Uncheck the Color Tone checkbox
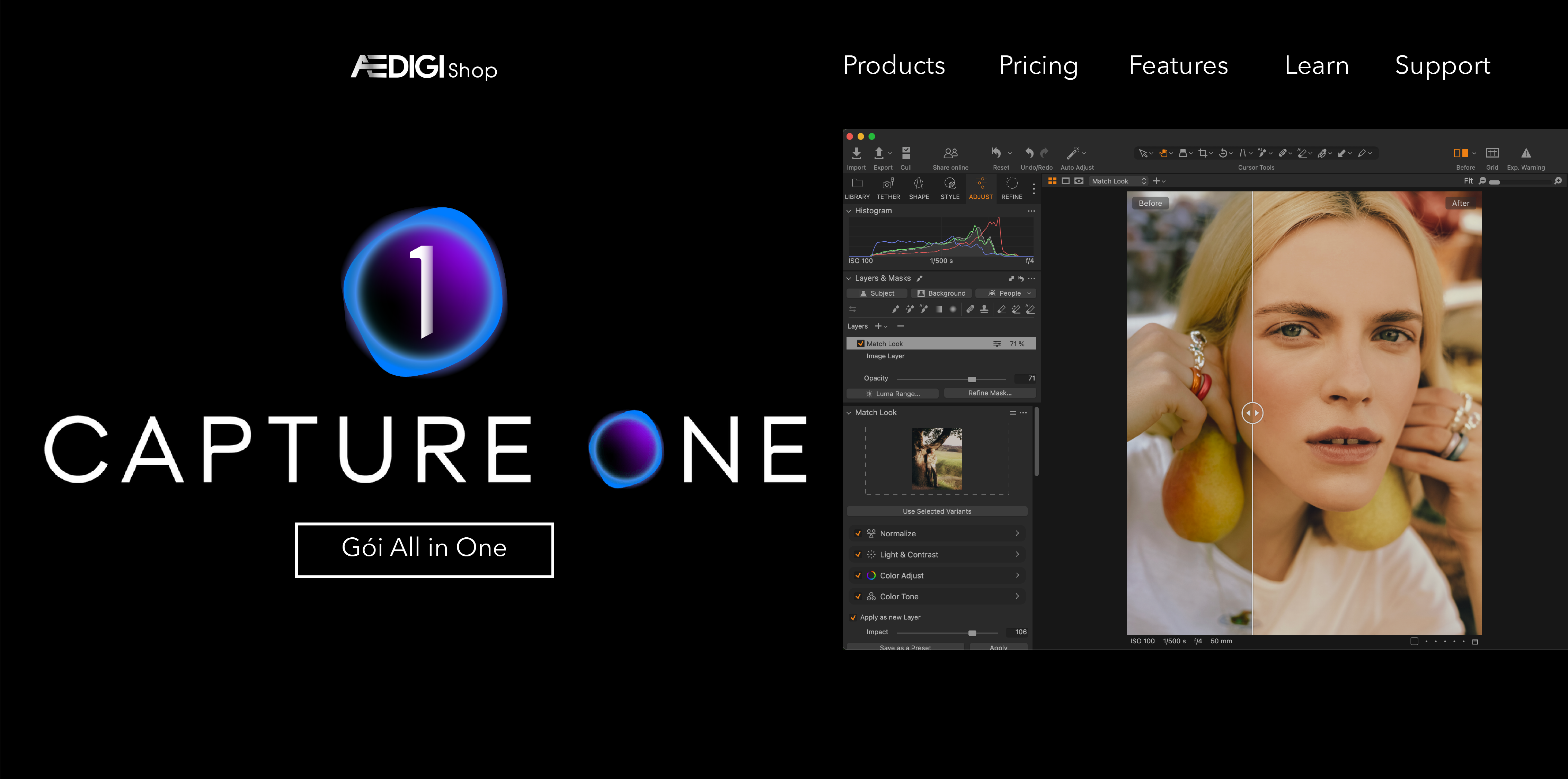The width and height of the screenshot is (1568, 779). click(x=858, y=597)
